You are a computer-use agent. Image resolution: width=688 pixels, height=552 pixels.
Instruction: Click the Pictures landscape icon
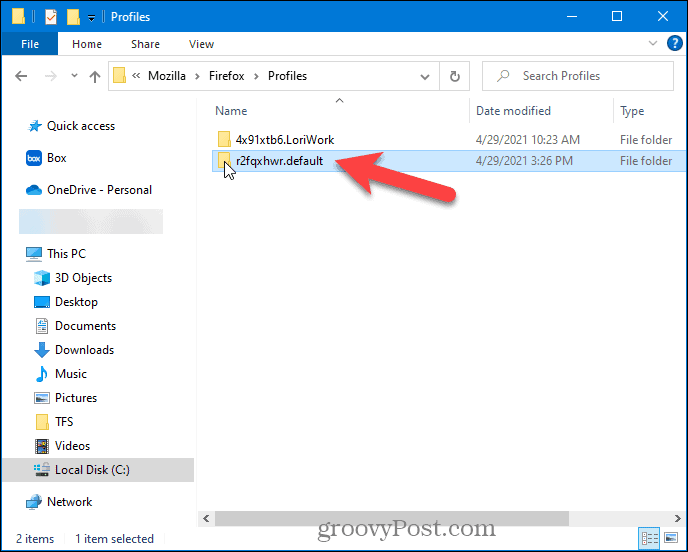pyautogui.click(x=42, y=398)
